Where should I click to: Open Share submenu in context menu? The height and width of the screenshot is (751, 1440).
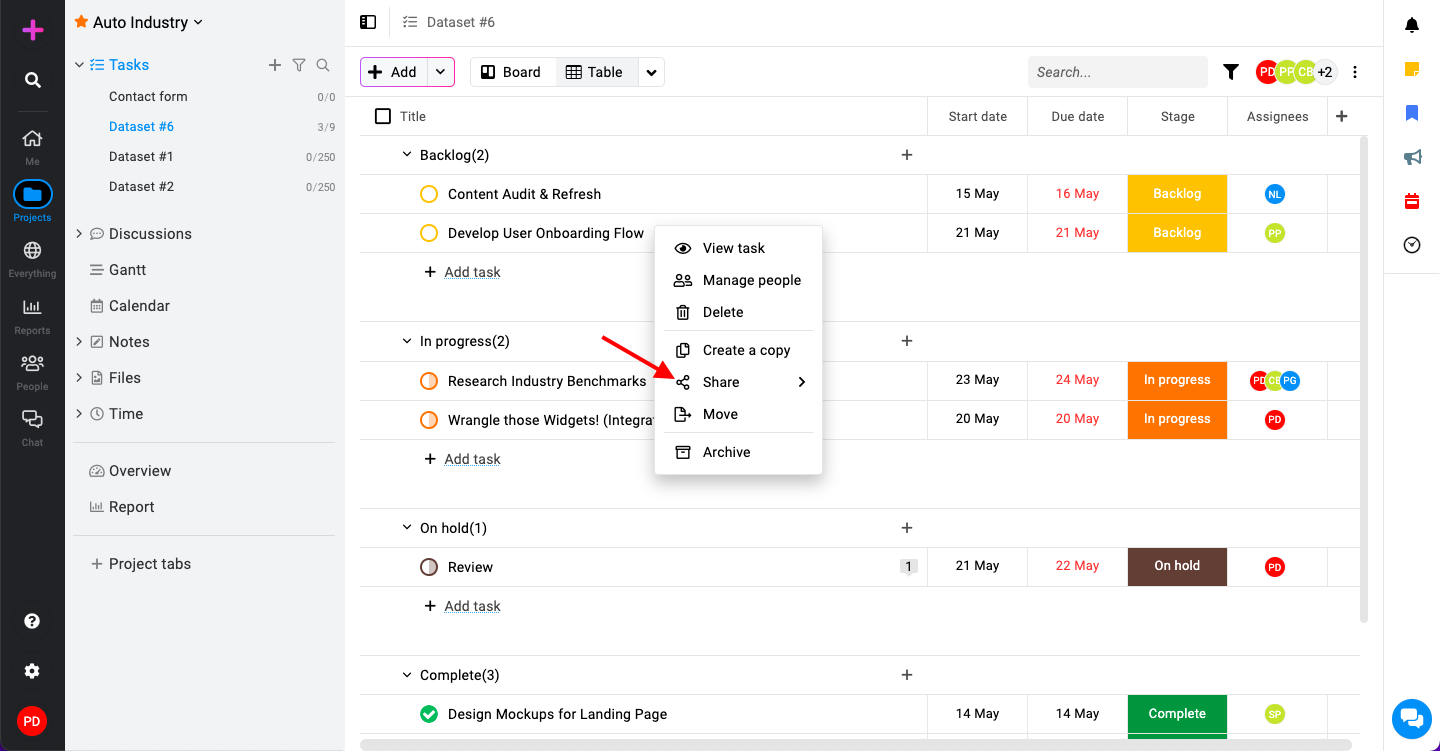[x=738, y=382]
